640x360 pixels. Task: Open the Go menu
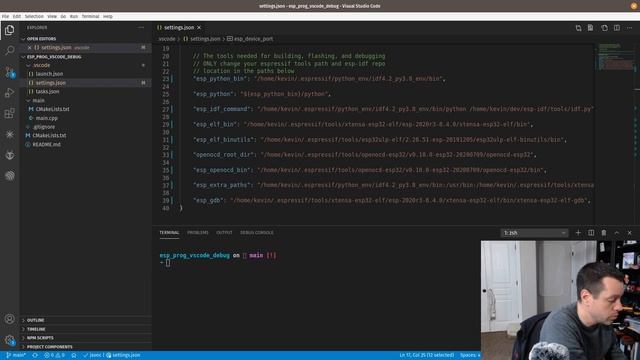[x=63, y=16]
